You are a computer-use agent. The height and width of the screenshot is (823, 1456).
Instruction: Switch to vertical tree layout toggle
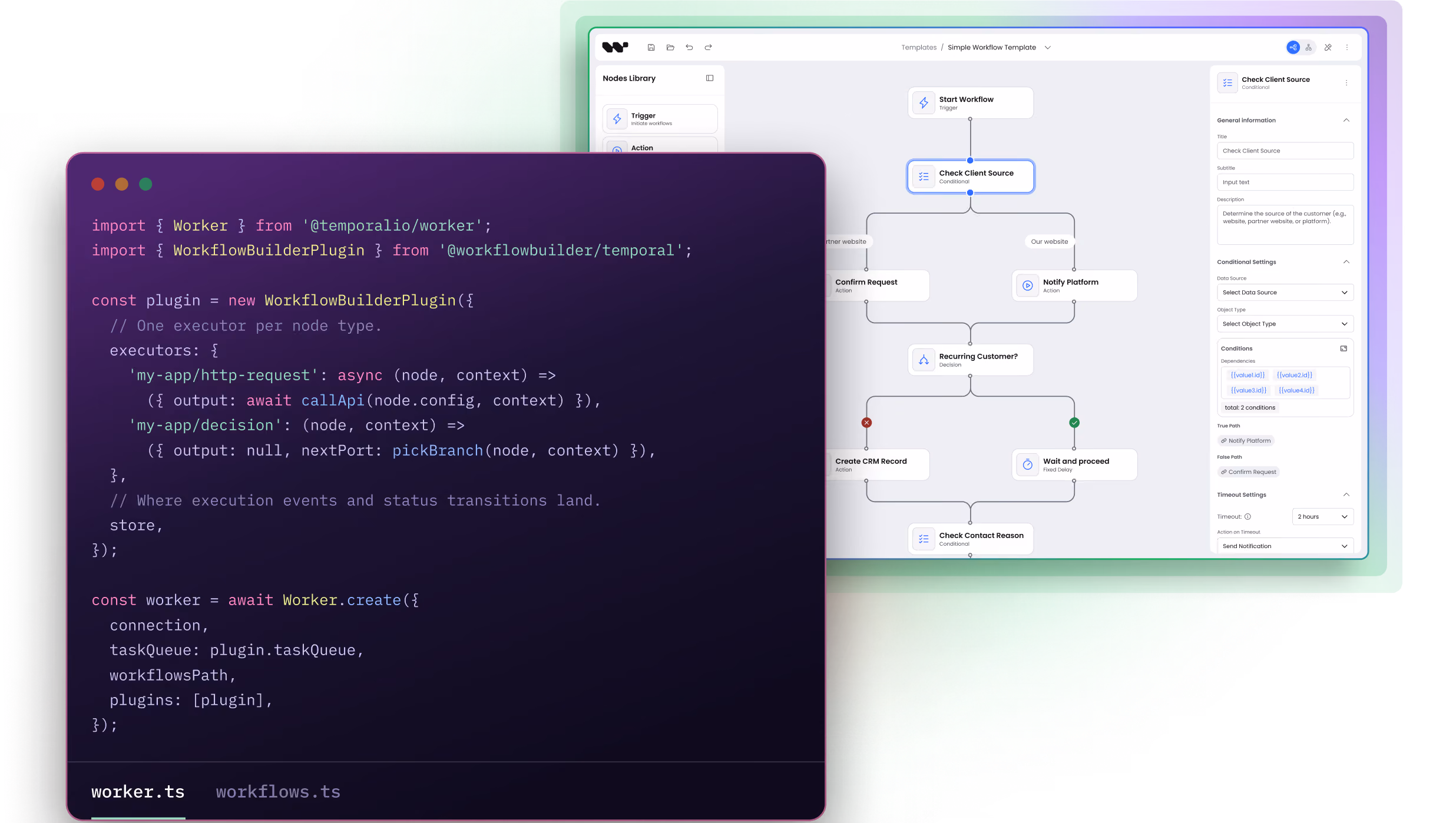tap(1308, 47)
